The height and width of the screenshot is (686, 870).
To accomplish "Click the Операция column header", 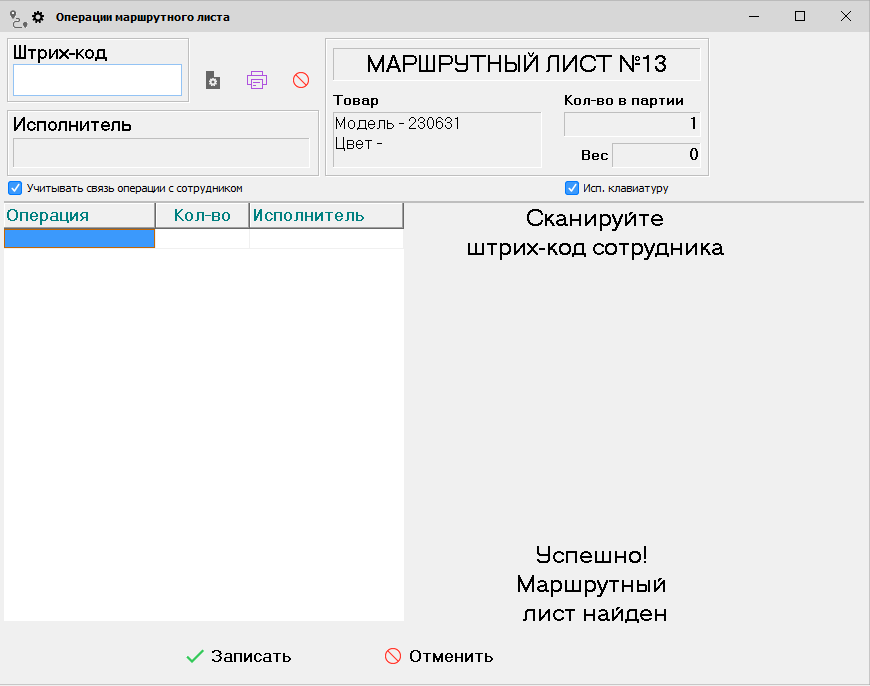I will [79, 215].
